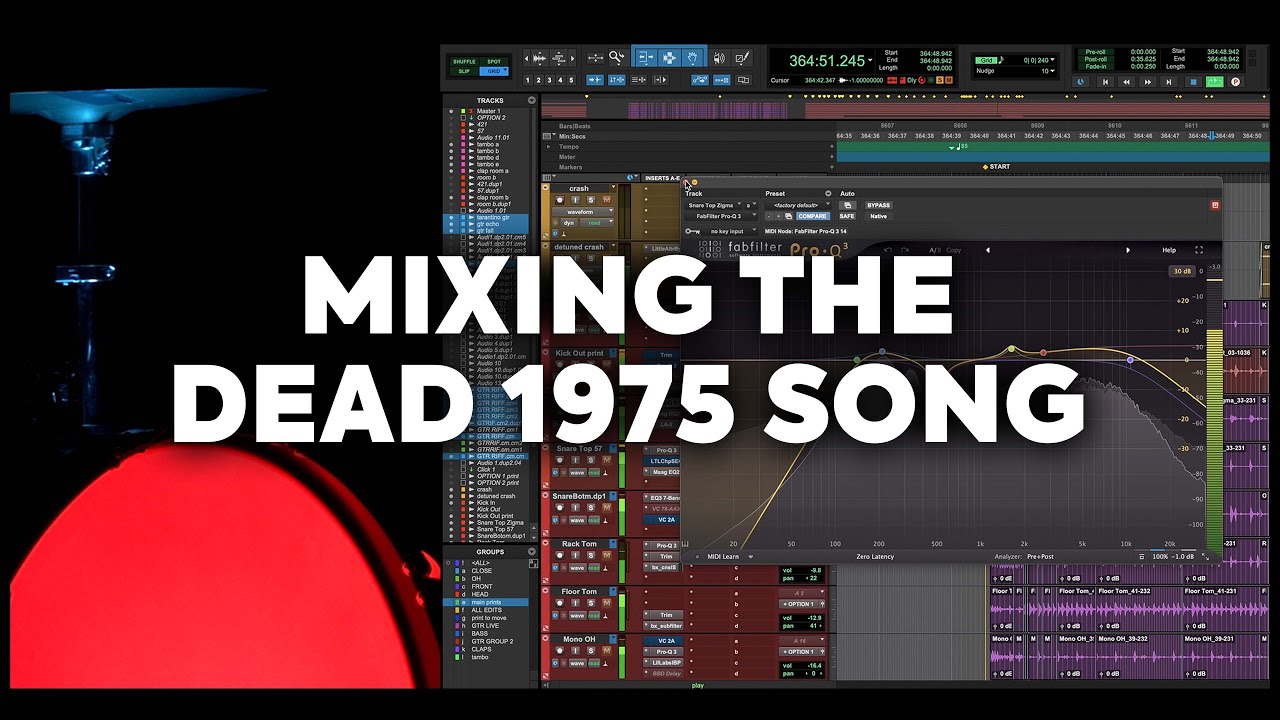
Task: Click the 'tambo' group color swatch
Action: tap(457, 657)
